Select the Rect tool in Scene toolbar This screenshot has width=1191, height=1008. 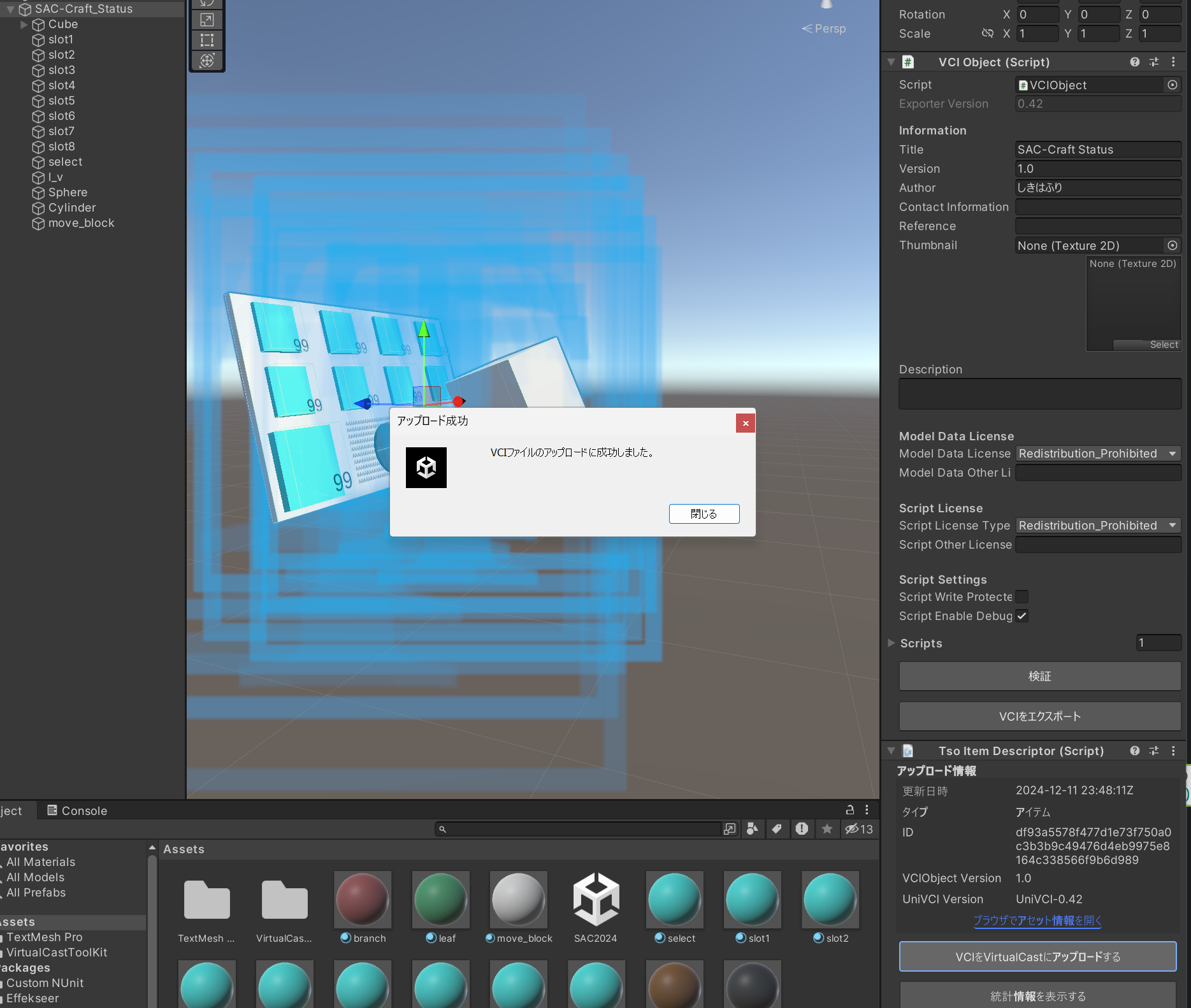207,40
